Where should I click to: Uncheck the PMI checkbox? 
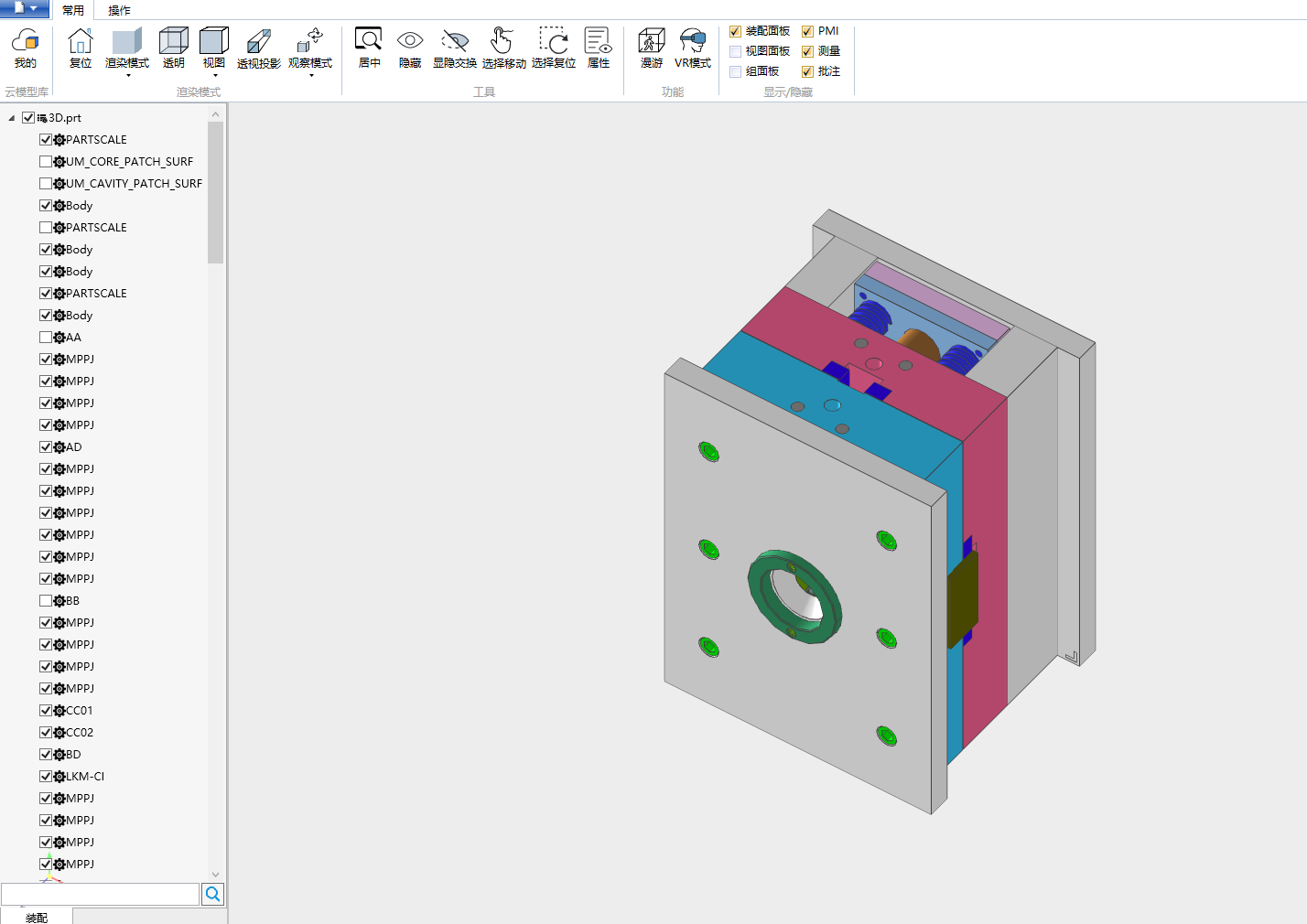coord(807,31)
